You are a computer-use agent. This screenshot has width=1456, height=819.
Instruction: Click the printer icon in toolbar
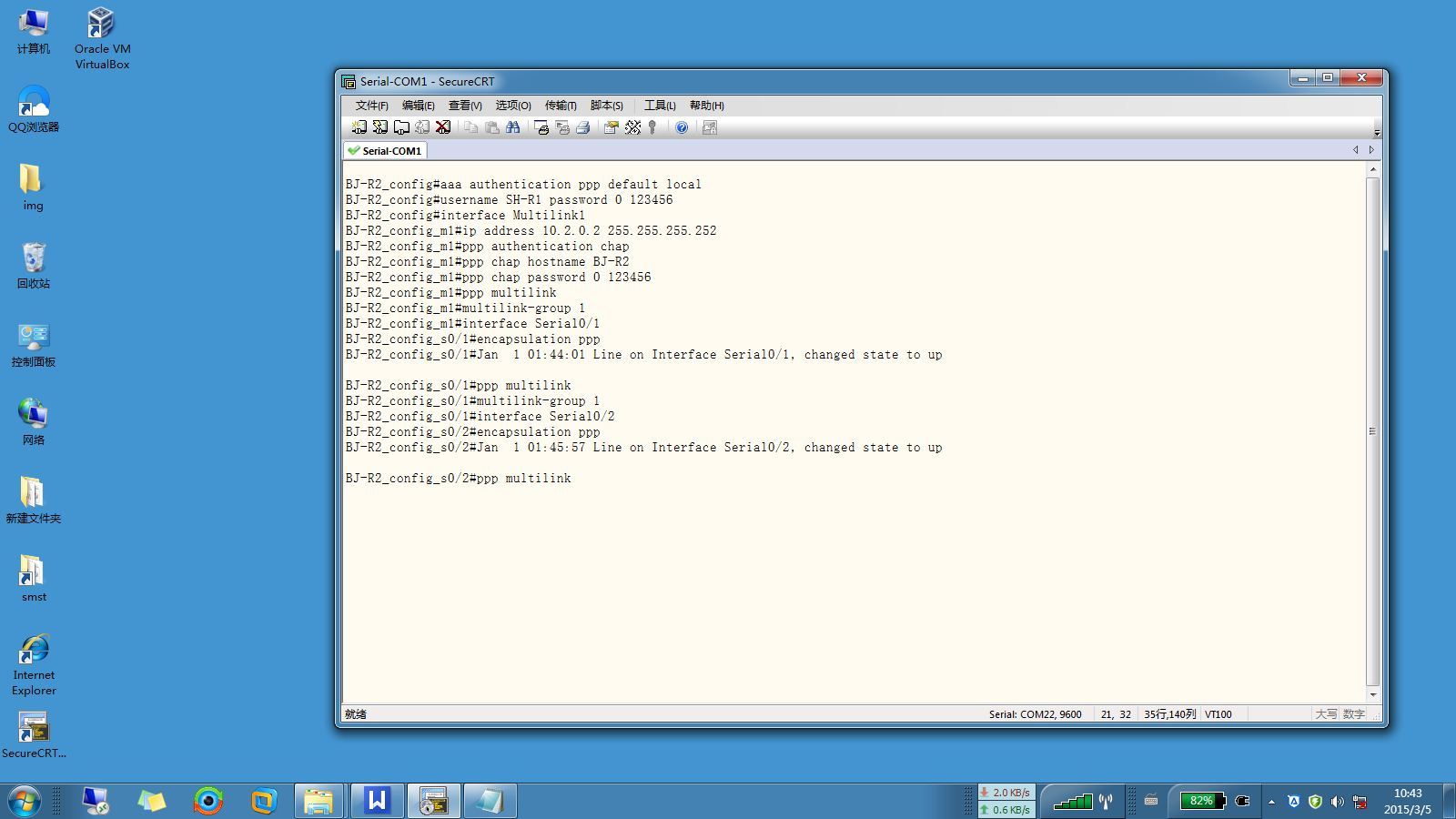pyautogui.click(x=583, y=127)
